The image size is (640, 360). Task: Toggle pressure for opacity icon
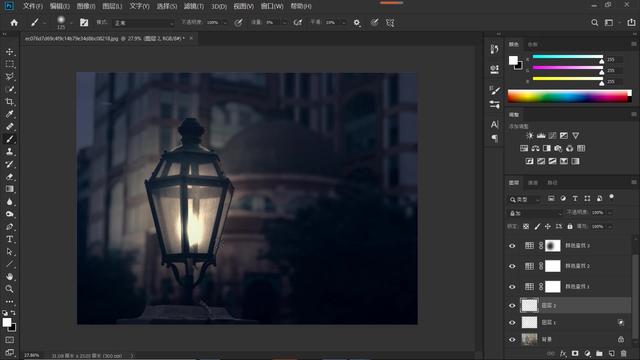click(x=238, y=23)
